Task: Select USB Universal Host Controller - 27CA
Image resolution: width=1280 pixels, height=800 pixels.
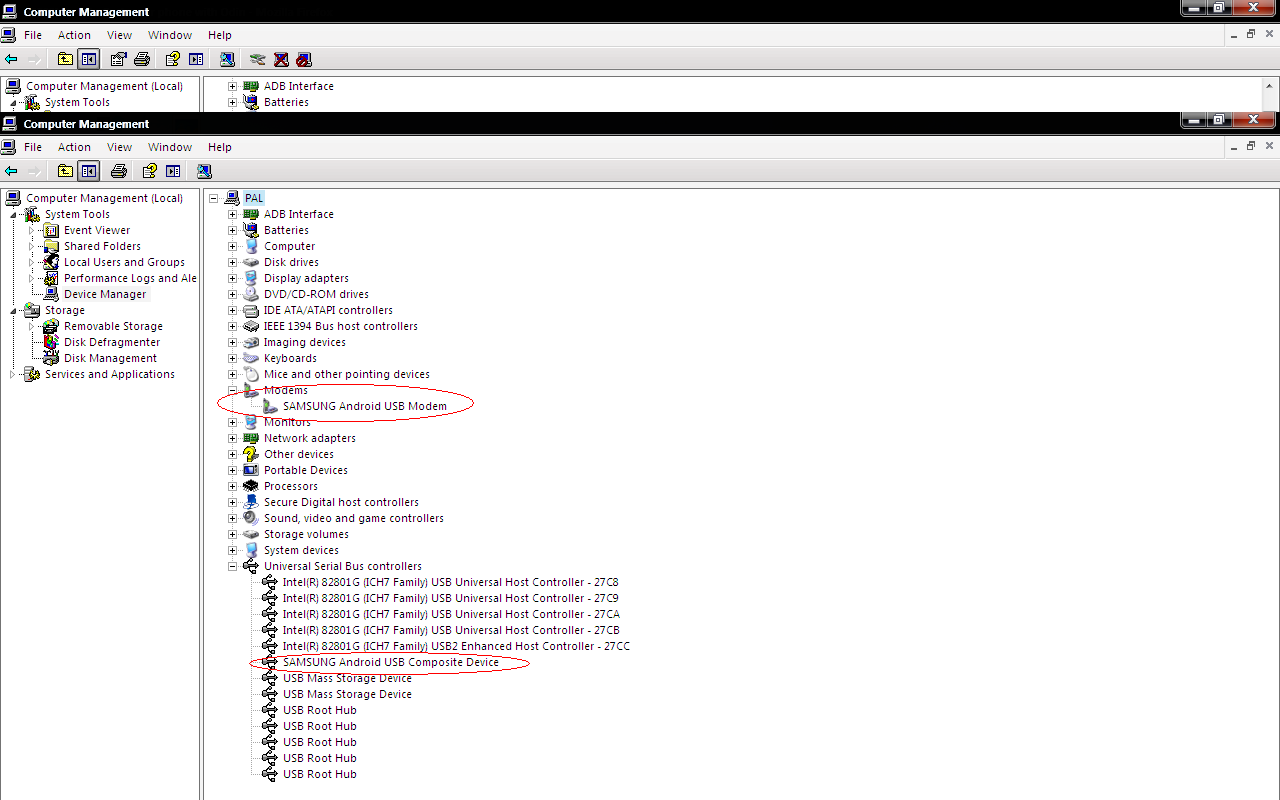Action: (x=451, y=614)
